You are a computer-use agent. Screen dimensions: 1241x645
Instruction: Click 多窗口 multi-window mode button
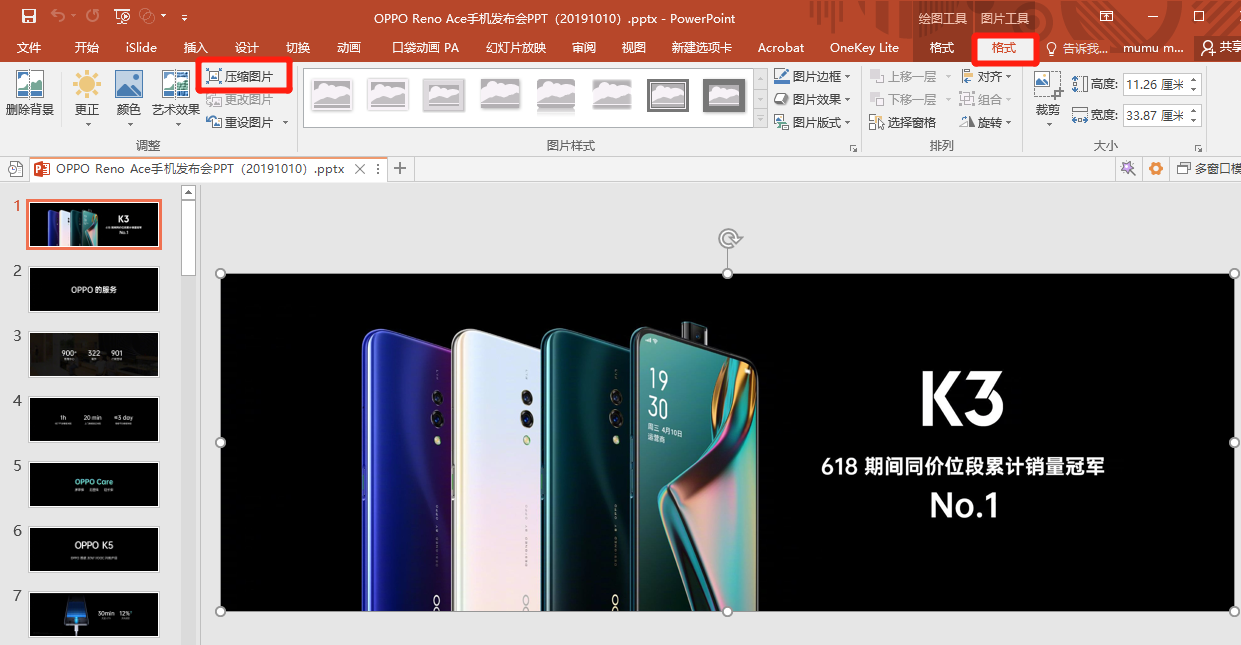tap(1209, 169)
